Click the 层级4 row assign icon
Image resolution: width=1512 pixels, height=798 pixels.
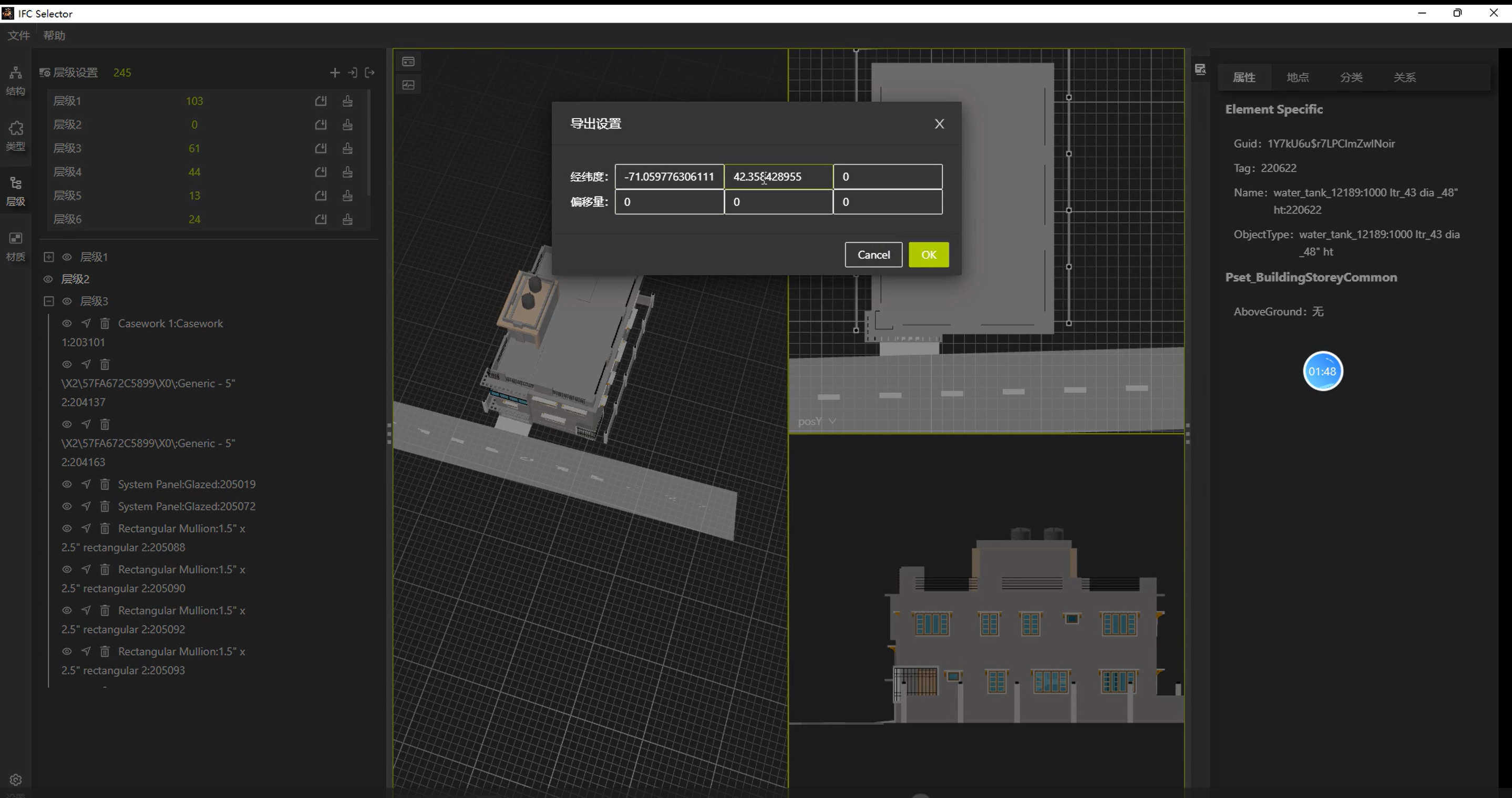(321, 172)
